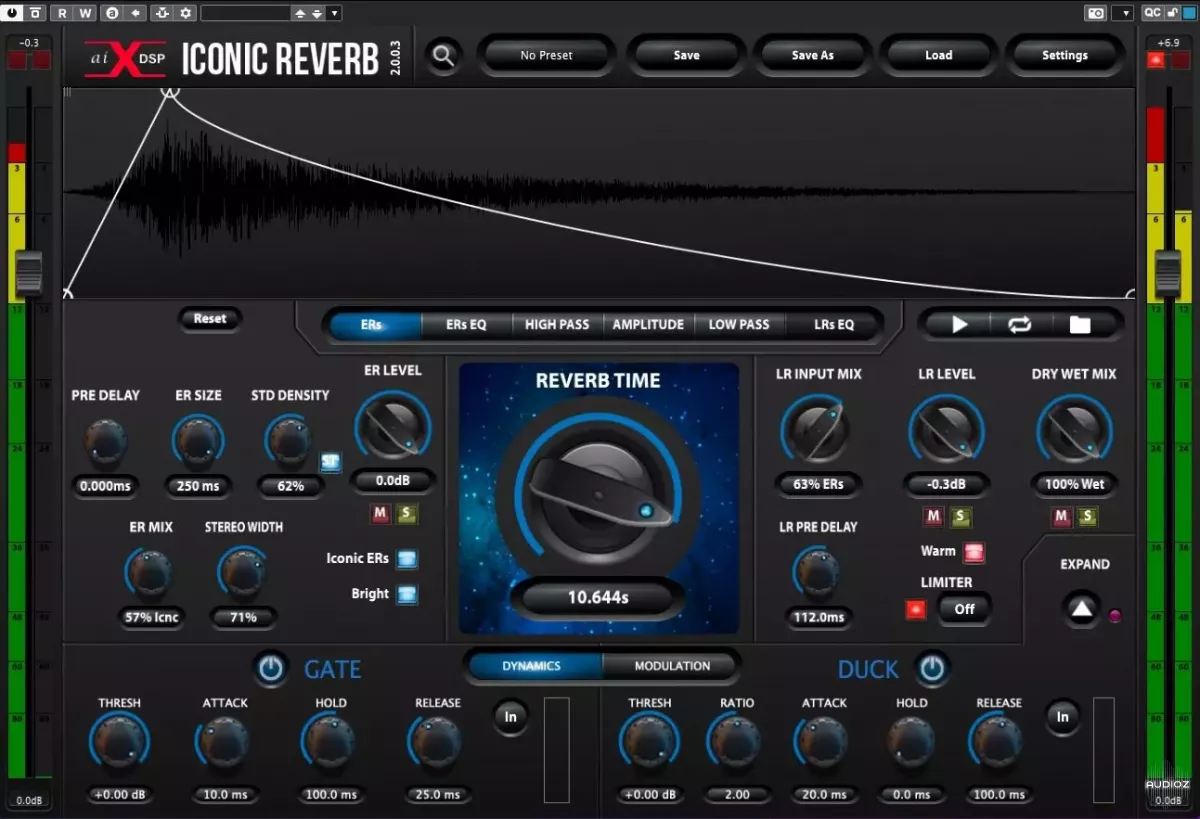
Task: Enable host Read automation (R)
Action: pos(63,13)
